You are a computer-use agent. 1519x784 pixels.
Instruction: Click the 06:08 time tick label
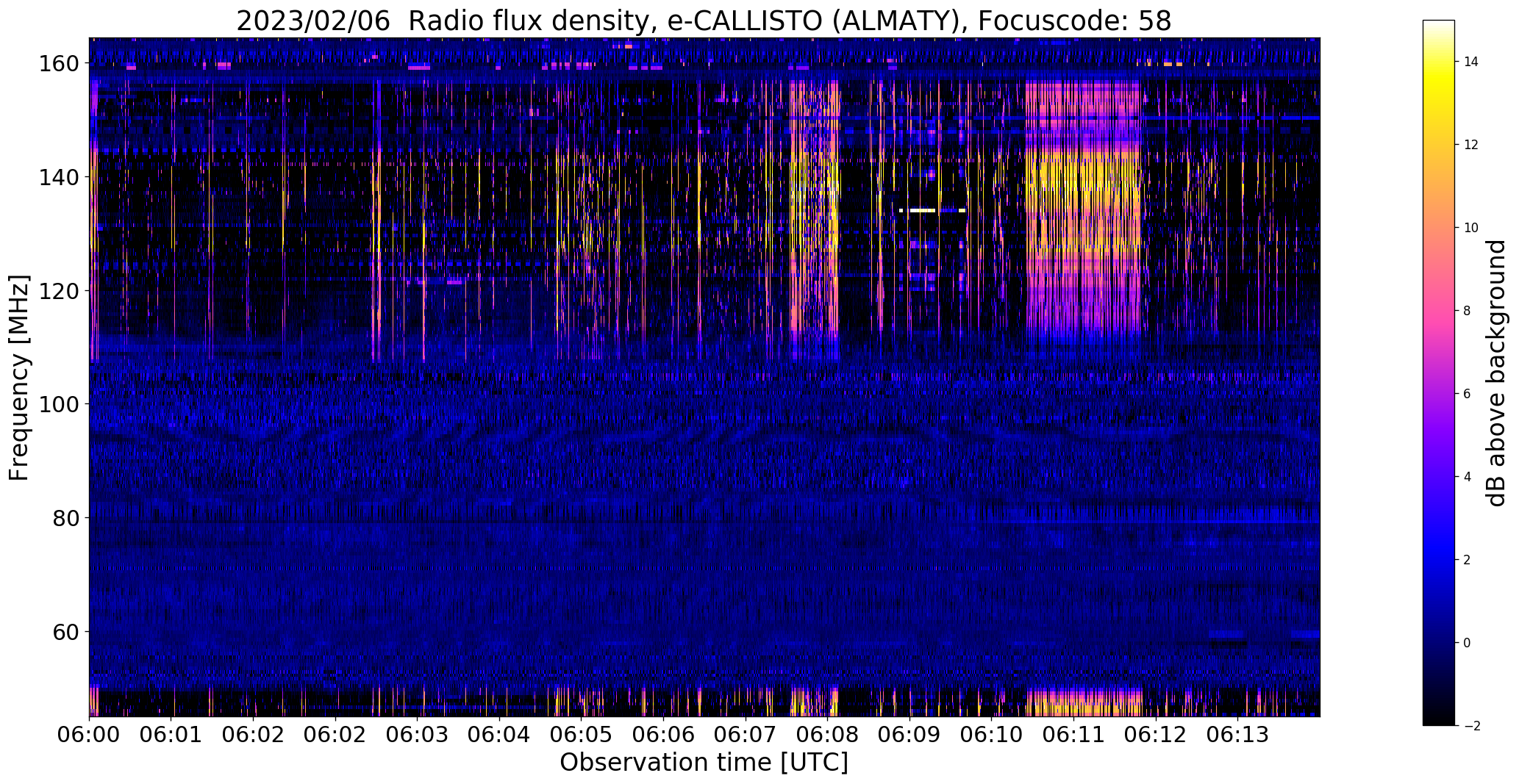(827, 734)
